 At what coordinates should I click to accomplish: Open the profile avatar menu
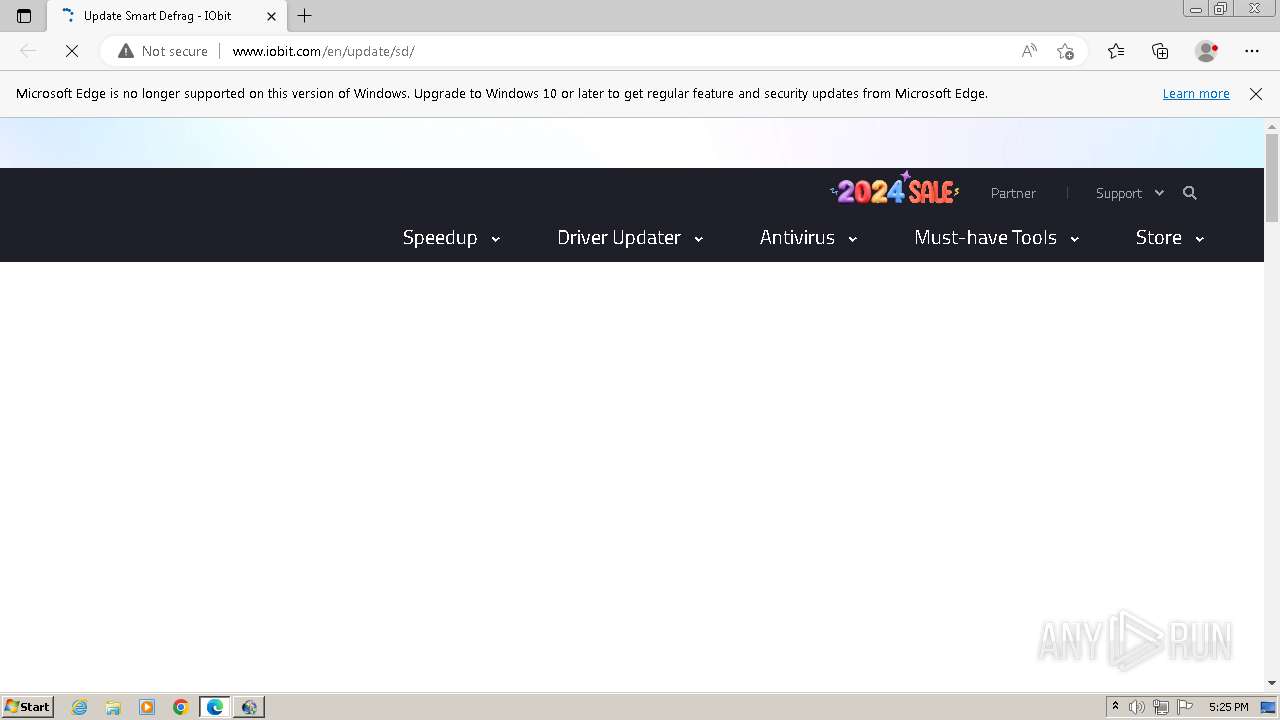tap(1206, 51)
